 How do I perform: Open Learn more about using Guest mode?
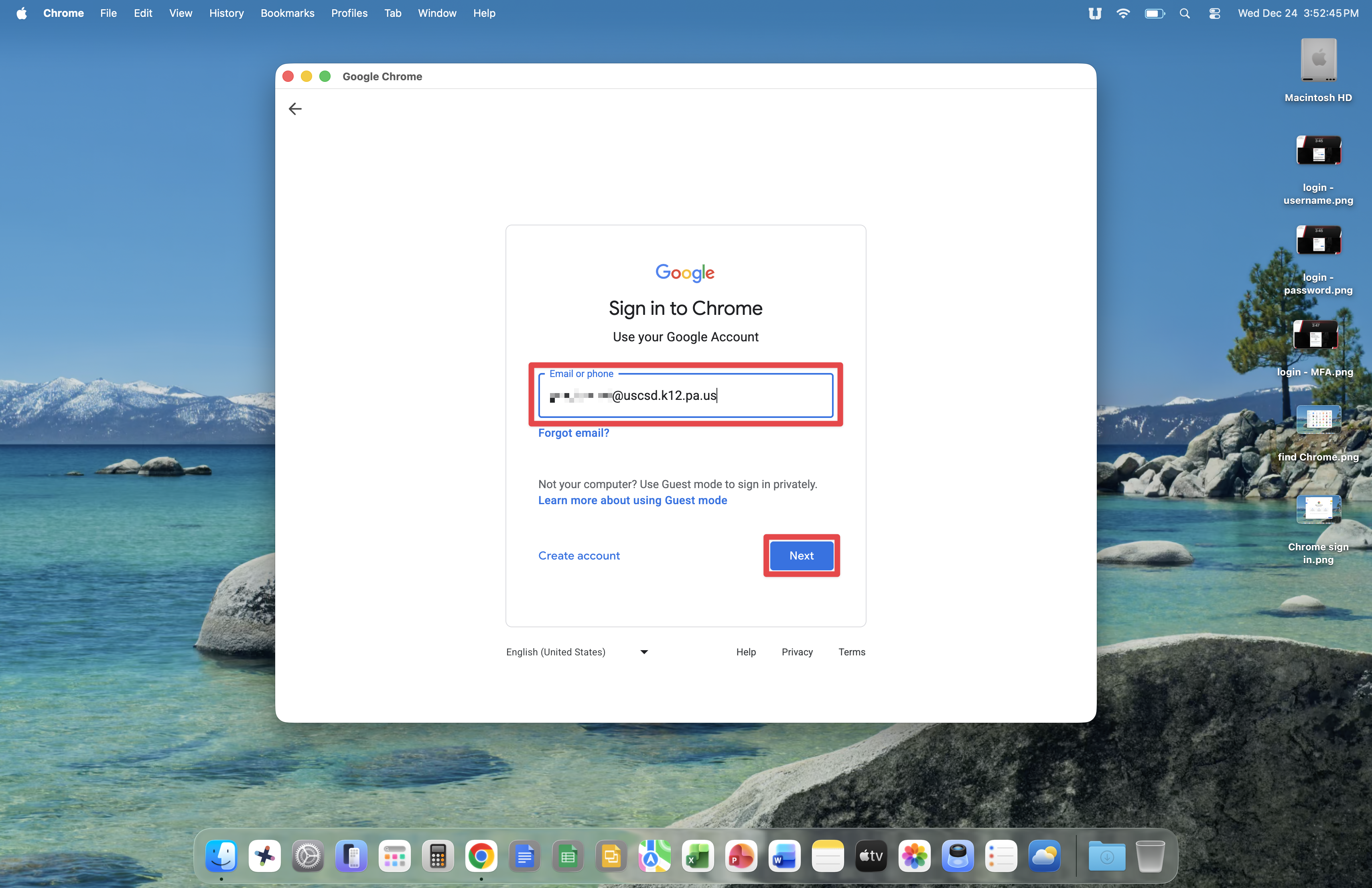click(632, 500)
